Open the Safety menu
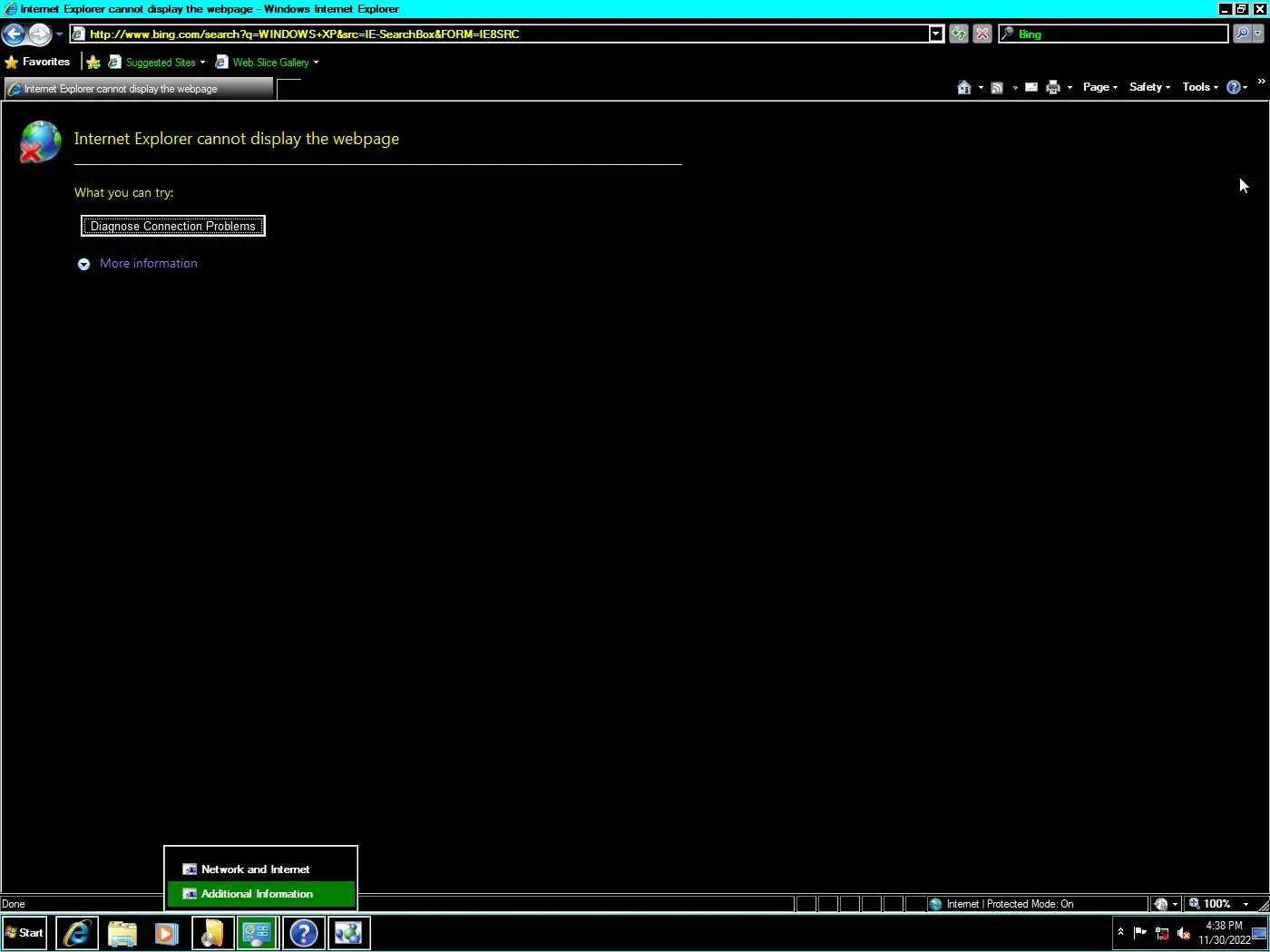 point(1149,87)
